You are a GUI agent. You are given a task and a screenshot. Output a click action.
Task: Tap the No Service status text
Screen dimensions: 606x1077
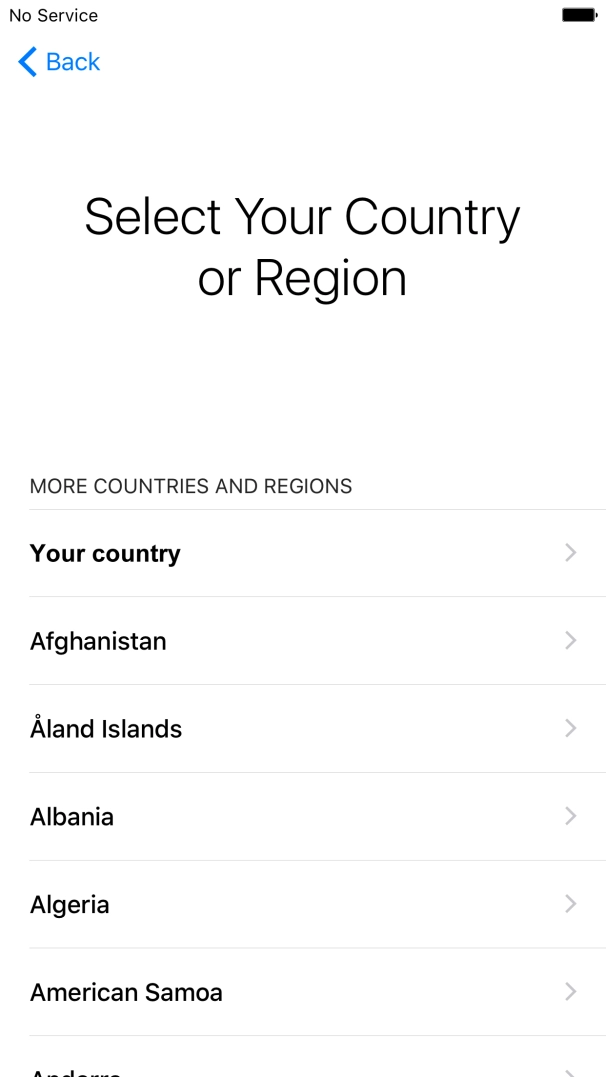(52, 15)
